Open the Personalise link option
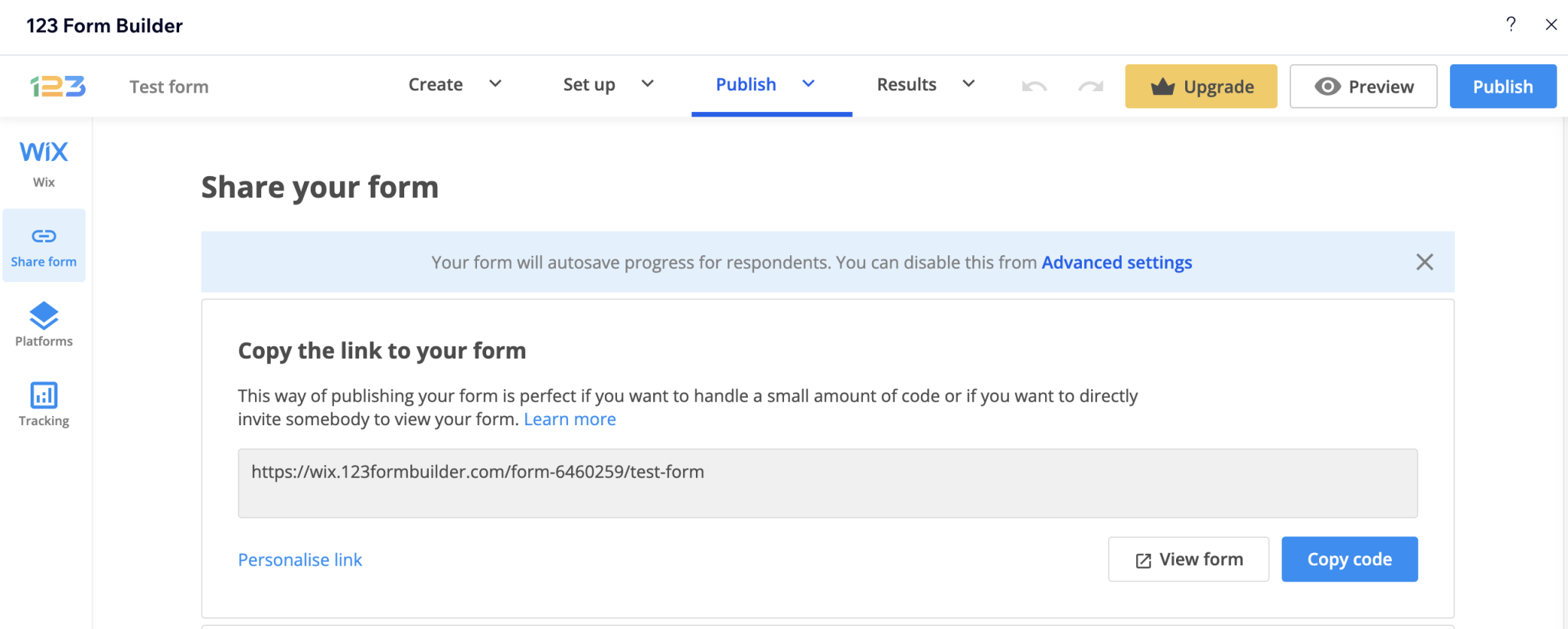Screen dimensions: 1568x629 click(300, 560)
